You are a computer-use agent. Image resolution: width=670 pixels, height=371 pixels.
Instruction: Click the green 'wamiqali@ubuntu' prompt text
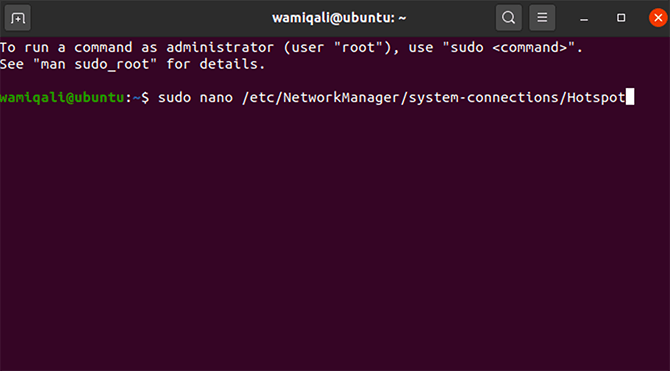click(62, 97)
